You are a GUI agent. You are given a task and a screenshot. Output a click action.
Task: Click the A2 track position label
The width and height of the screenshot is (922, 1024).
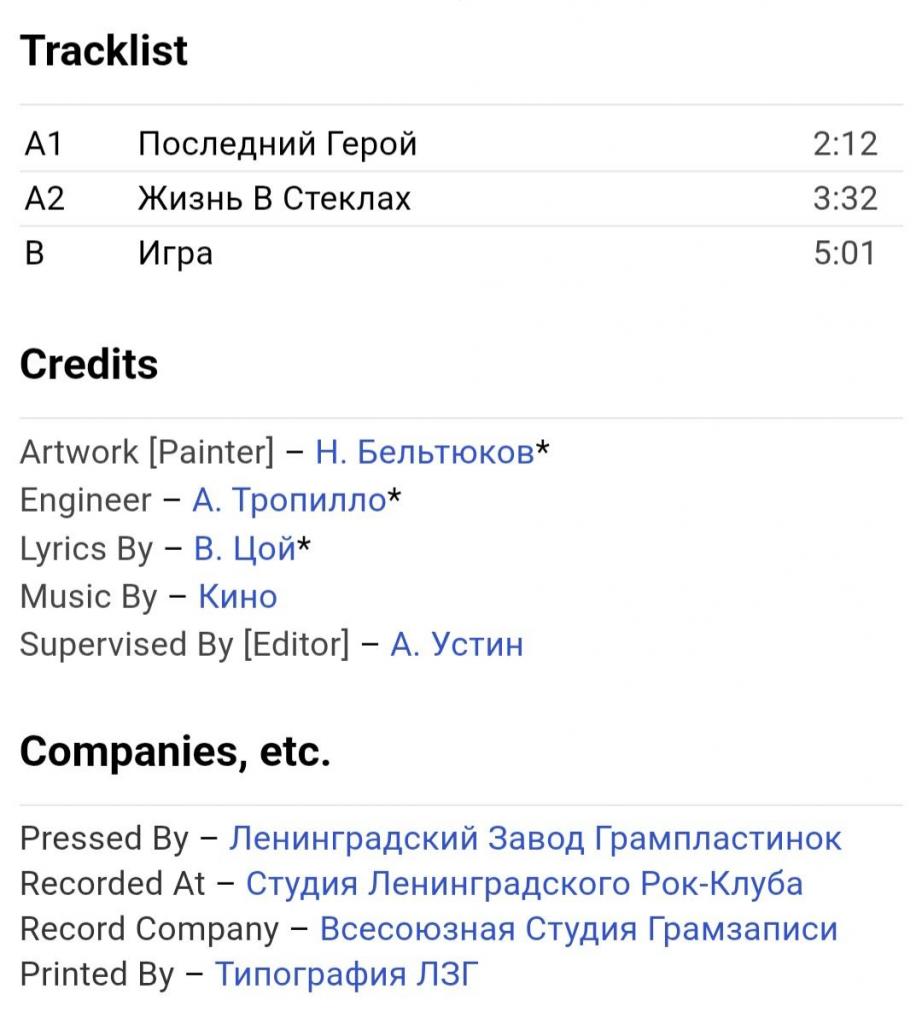click(x=44, y=199)
